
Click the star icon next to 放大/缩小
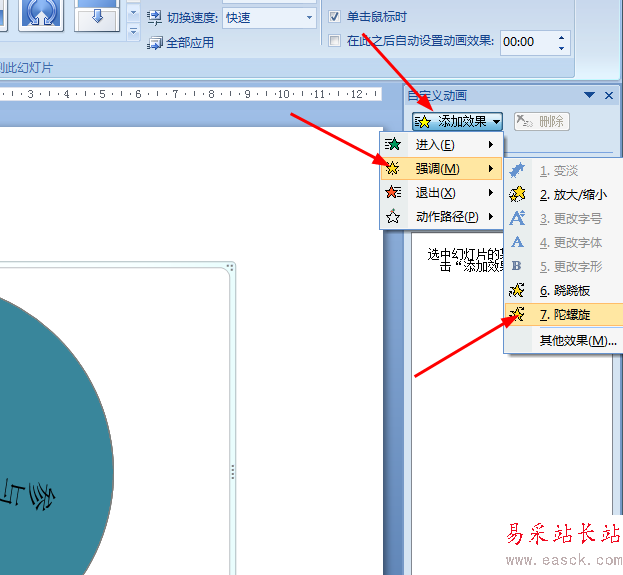click(x=517, y=194)
